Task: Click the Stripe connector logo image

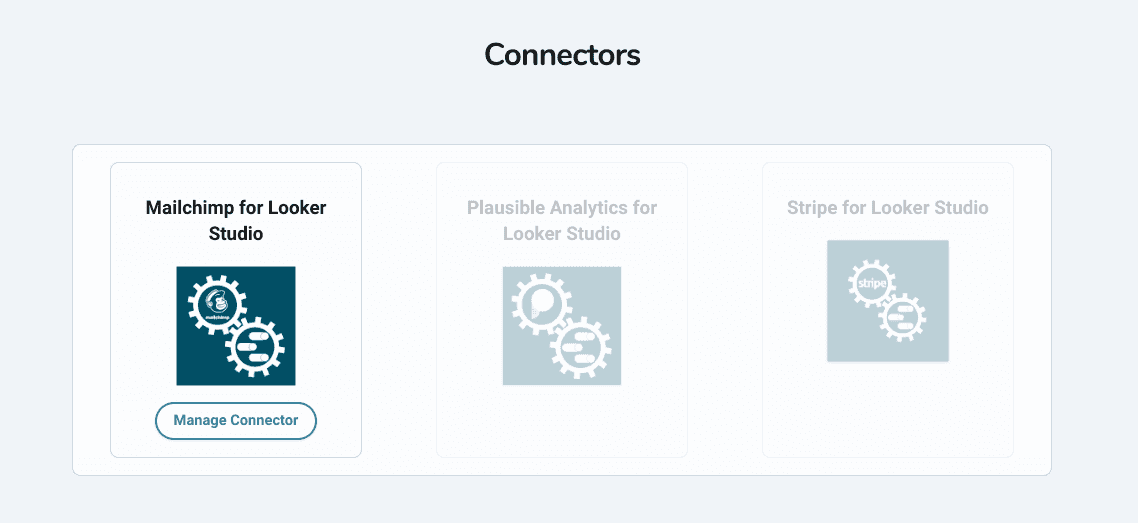Action: [888, 301]
